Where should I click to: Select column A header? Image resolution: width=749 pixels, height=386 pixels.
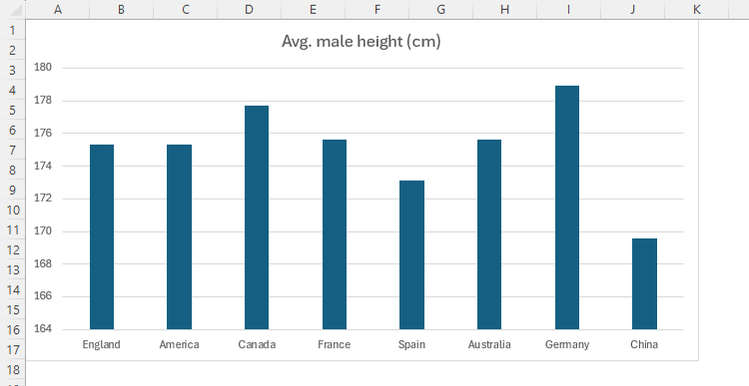coord(58,10)
